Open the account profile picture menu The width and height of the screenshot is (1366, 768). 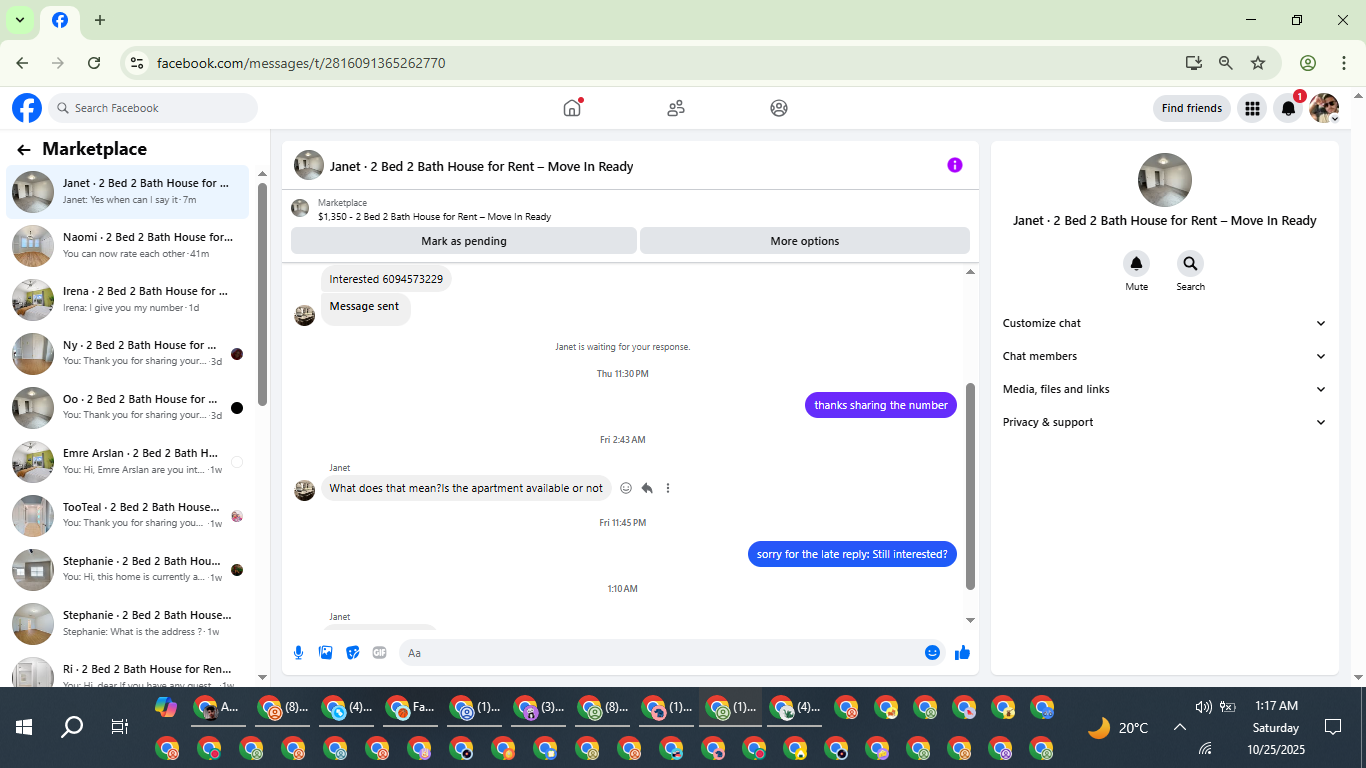pyautogui.click(x=1324, y=108)
